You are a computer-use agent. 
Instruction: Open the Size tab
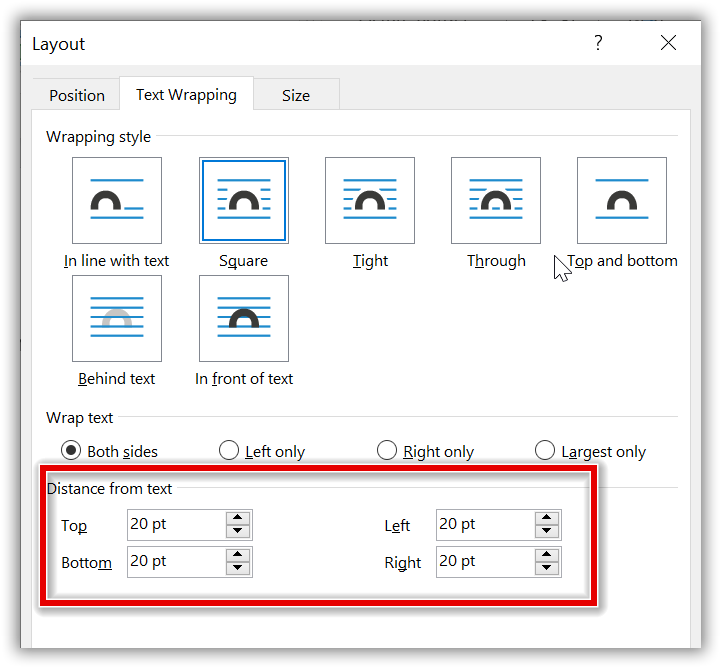295,95
